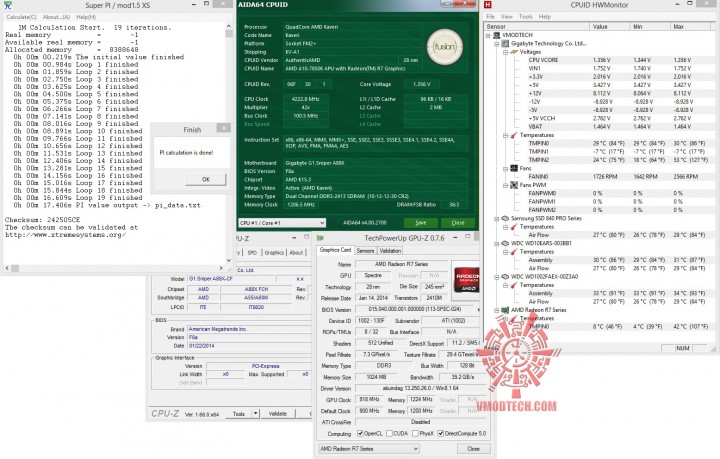This screenshot has height=459, width=720.
Task: Click the AMD Radeon R7 card icon in HWMonitor
Action: tap(505, 310)
